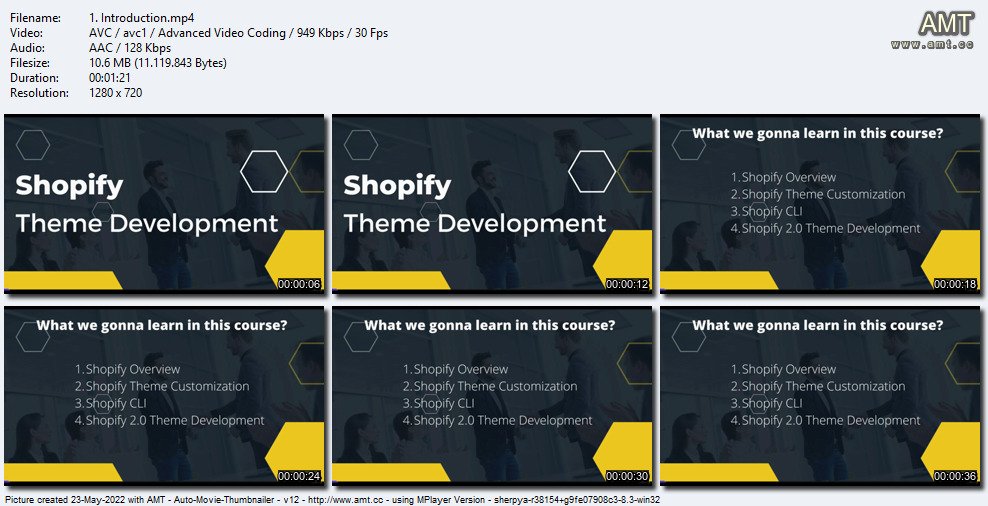This screenshot has height=506, width=988.
Task: Click the 'Resolution:' label
Action: click(x=39, y=93)
